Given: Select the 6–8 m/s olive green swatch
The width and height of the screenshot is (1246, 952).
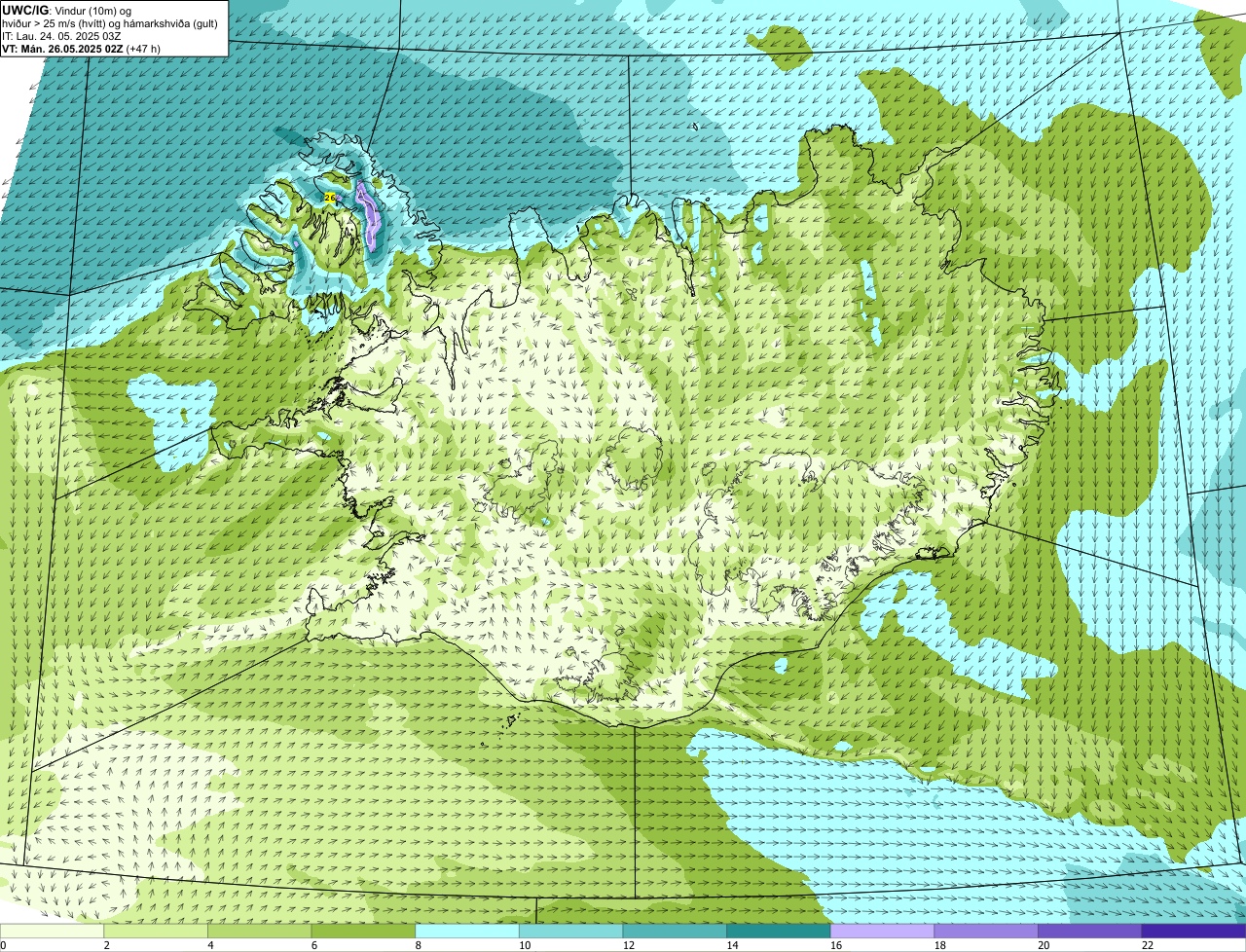Looking at the screenshot, I should click(x=363, y=931).
